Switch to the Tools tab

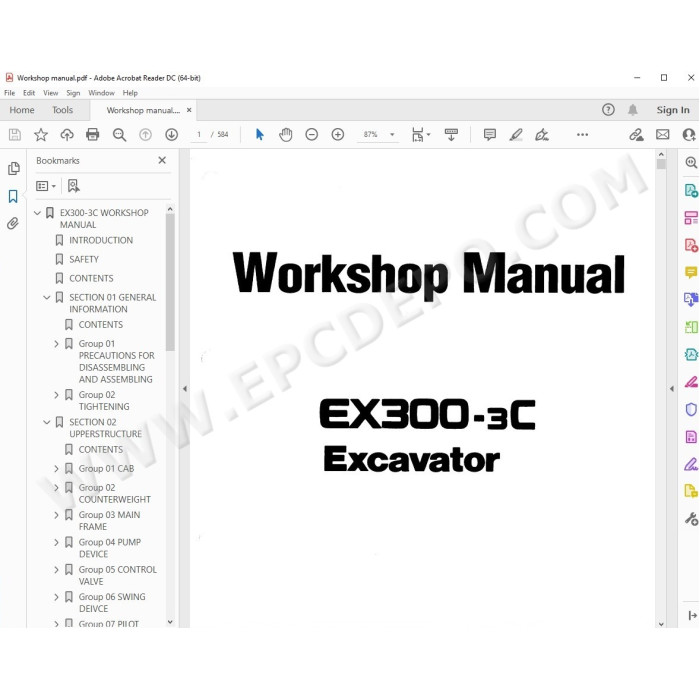62,110
